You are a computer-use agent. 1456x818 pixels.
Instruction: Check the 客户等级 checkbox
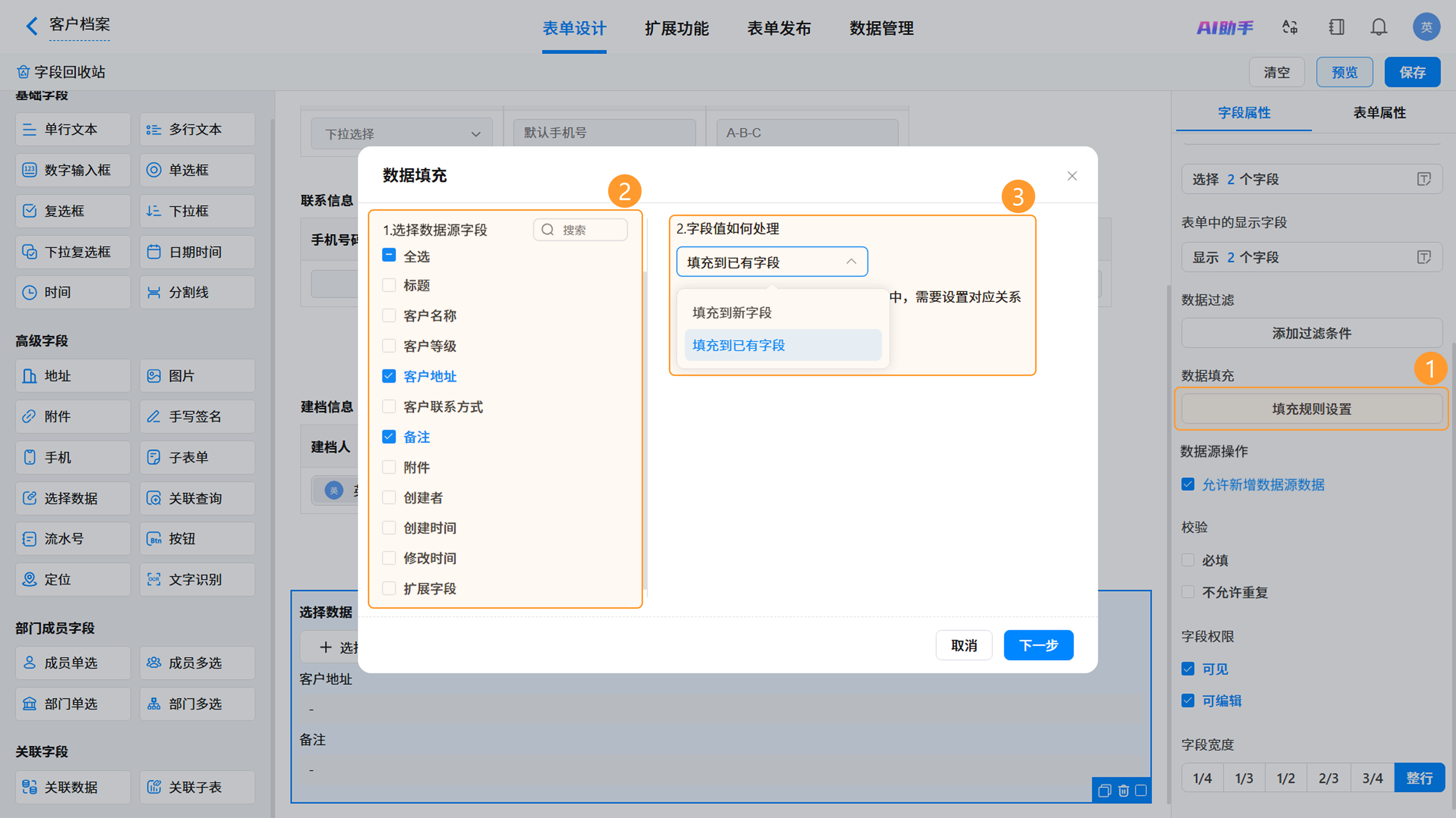[x=389, y=346]
